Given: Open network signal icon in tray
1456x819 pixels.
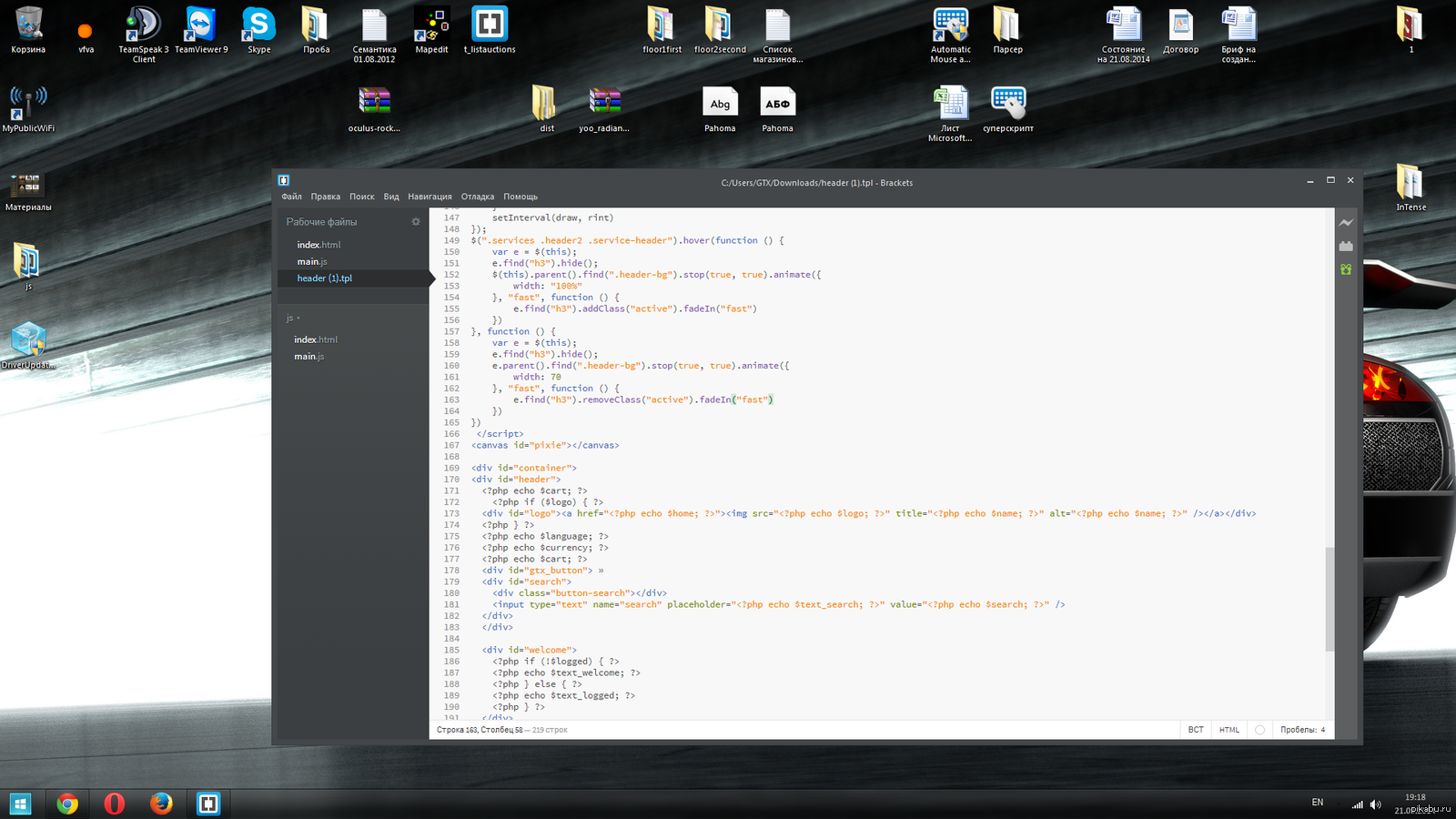Looking at the screenshot, I should pos(1357,804).
